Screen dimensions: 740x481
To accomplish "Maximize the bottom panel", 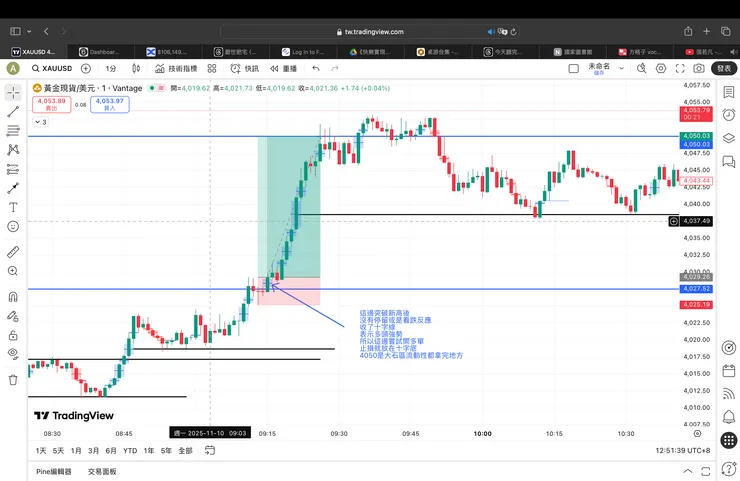I will pos(706,471).
